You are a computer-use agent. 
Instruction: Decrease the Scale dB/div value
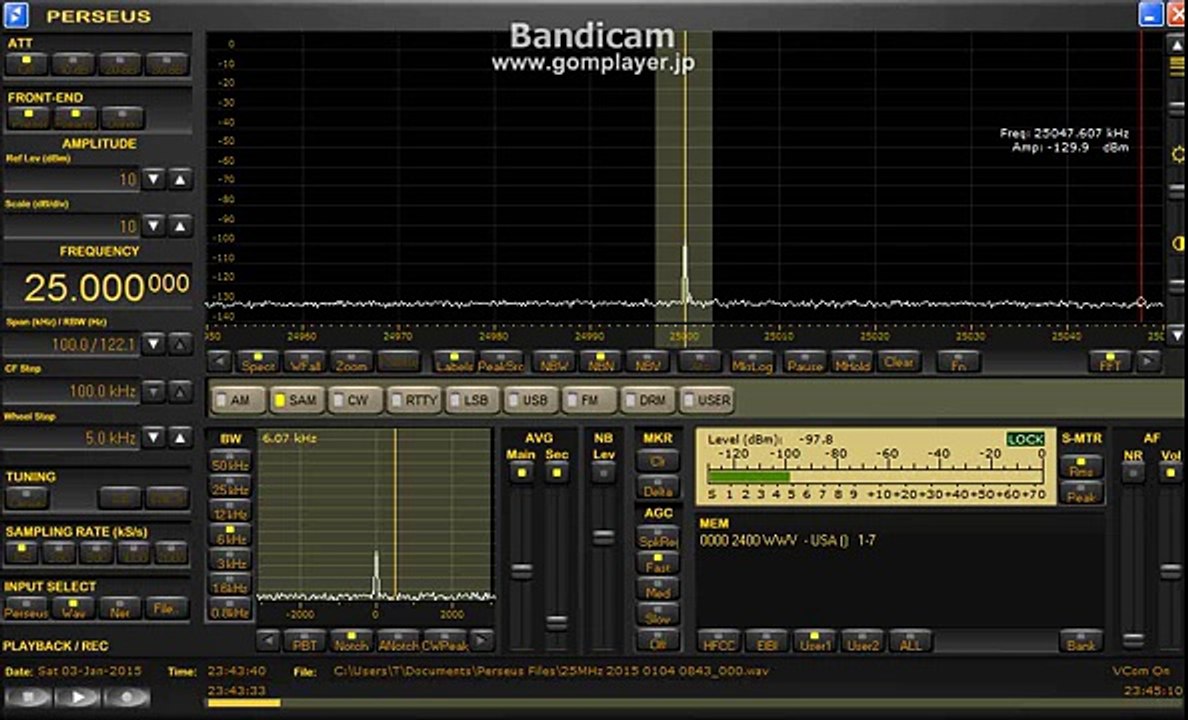(154, 226)
